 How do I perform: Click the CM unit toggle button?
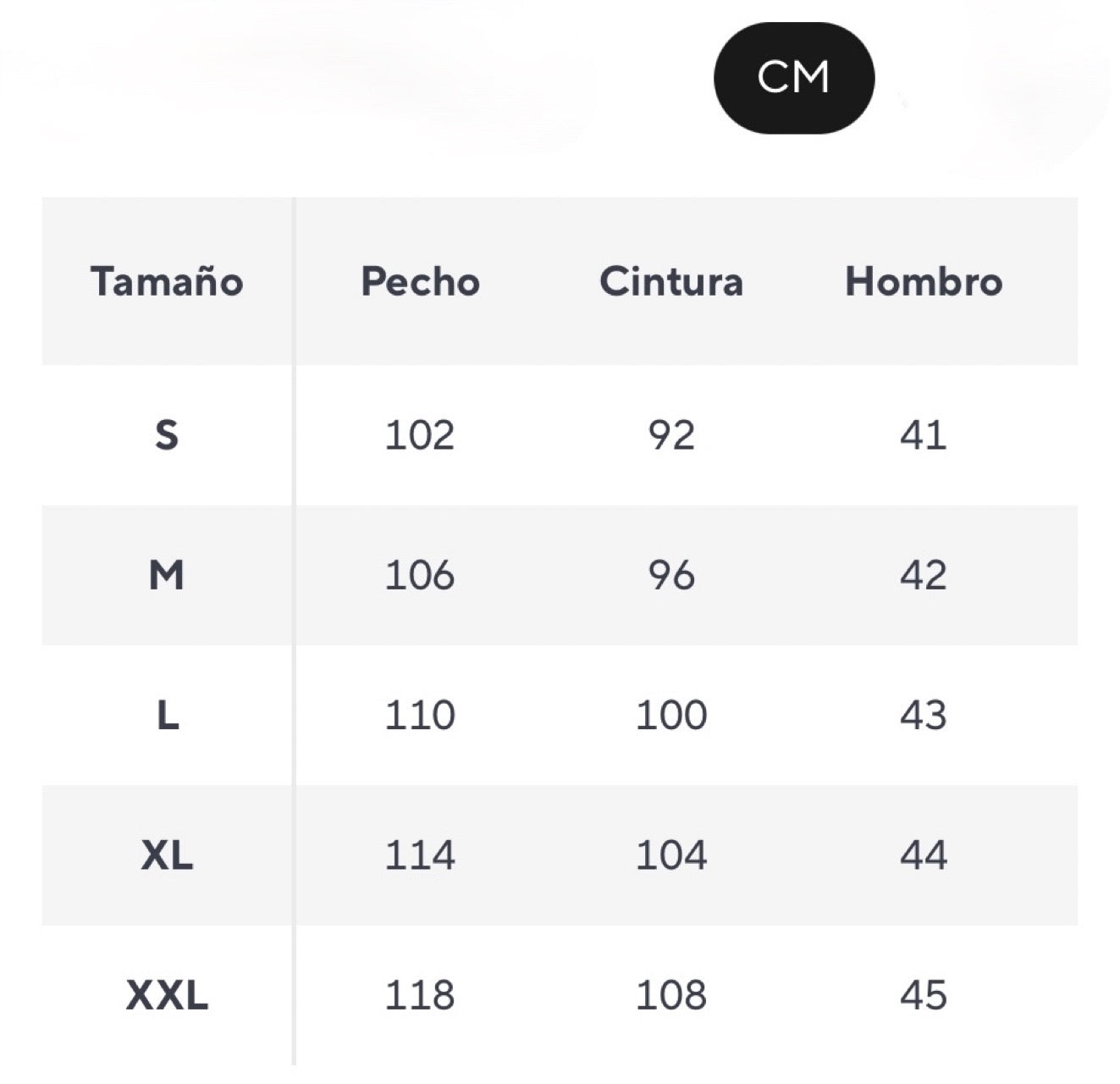click(x=793, y=78)
